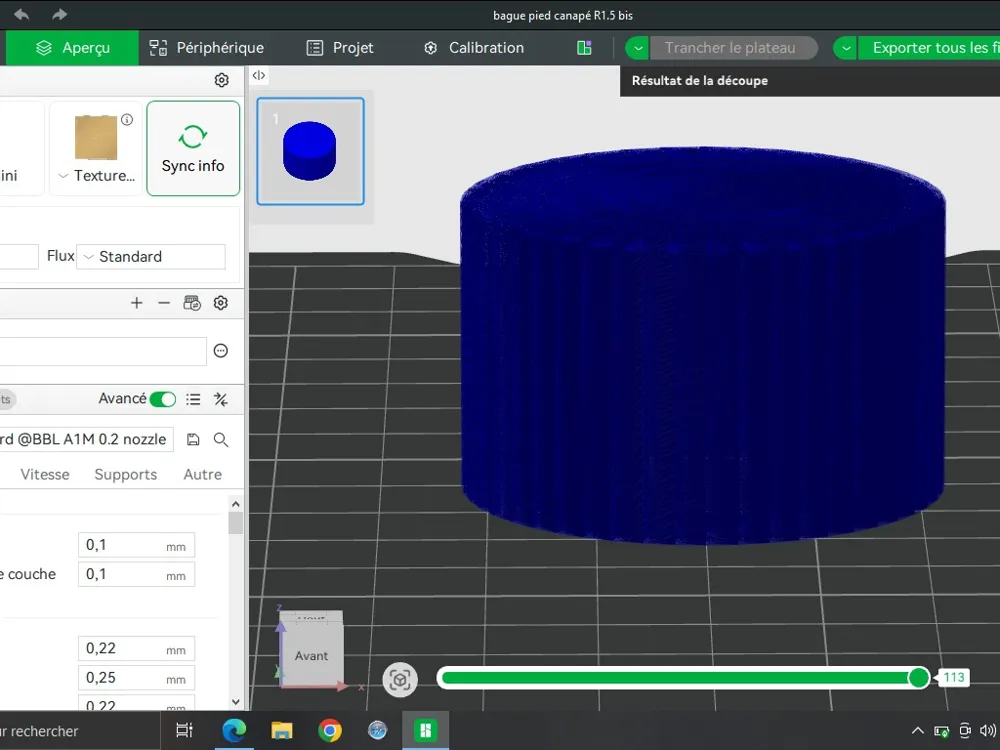Open Google Chrome from the taskbar
Image resolution: width=1000 pixels, height=750 pixels.
[x=330, y=730]
